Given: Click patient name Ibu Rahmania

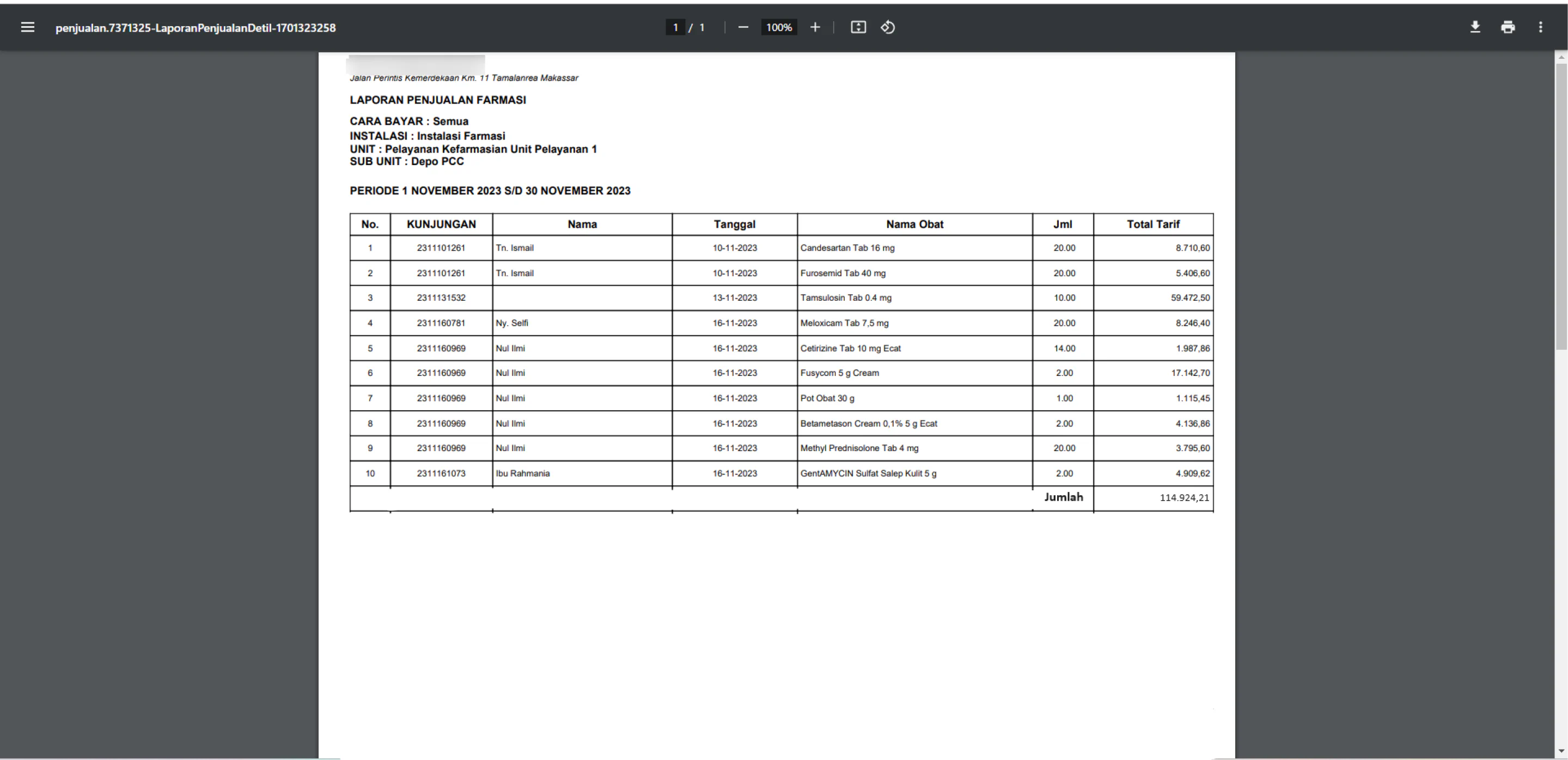Looking at the screenshot, I should [x=523, y=473].
